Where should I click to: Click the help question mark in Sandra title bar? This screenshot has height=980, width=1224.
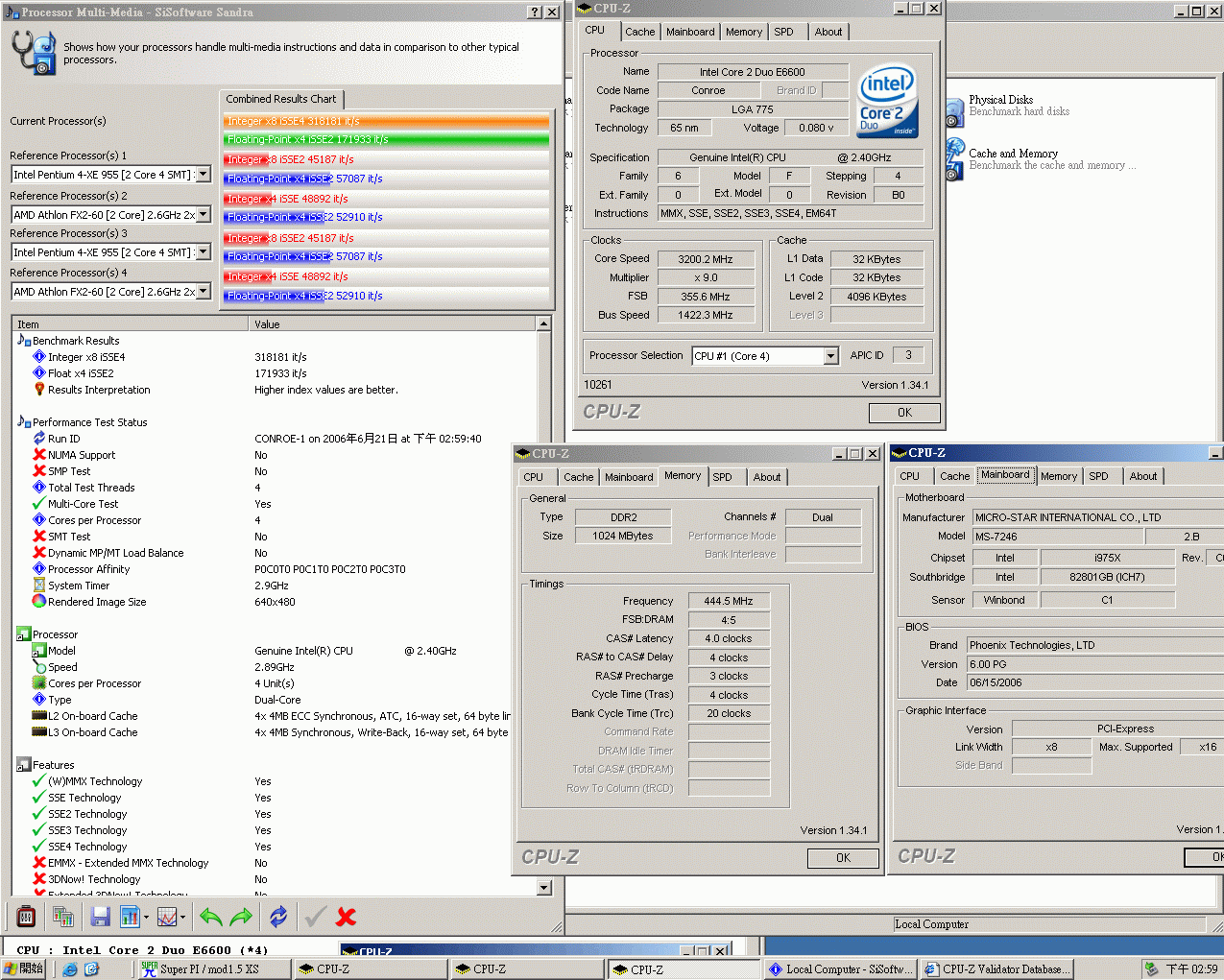[x=535, y=12]
